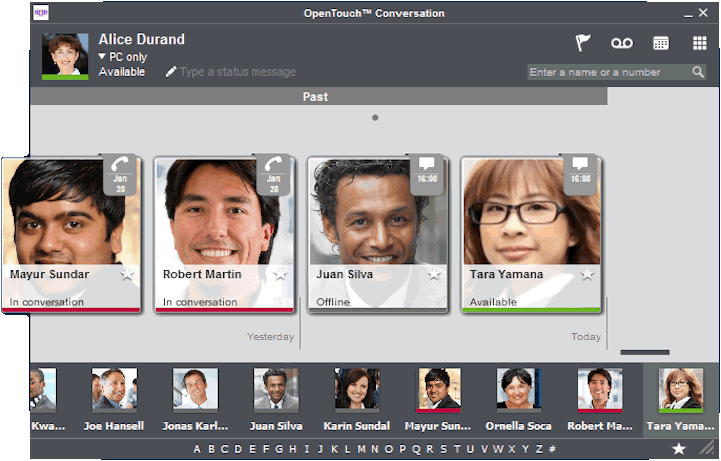Click the phone call icon on Mayur Sundar card

click(x=120, y=167)
